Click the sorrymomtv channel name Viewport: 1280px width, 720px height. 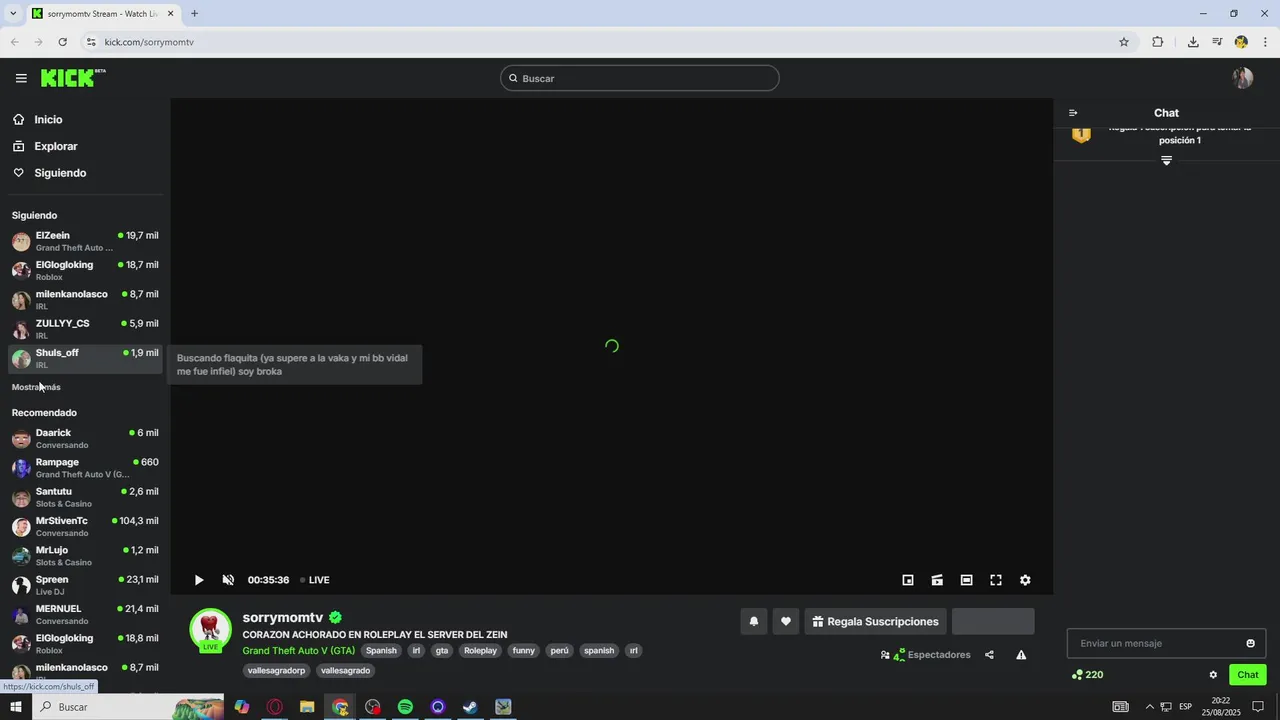(283, 617)
